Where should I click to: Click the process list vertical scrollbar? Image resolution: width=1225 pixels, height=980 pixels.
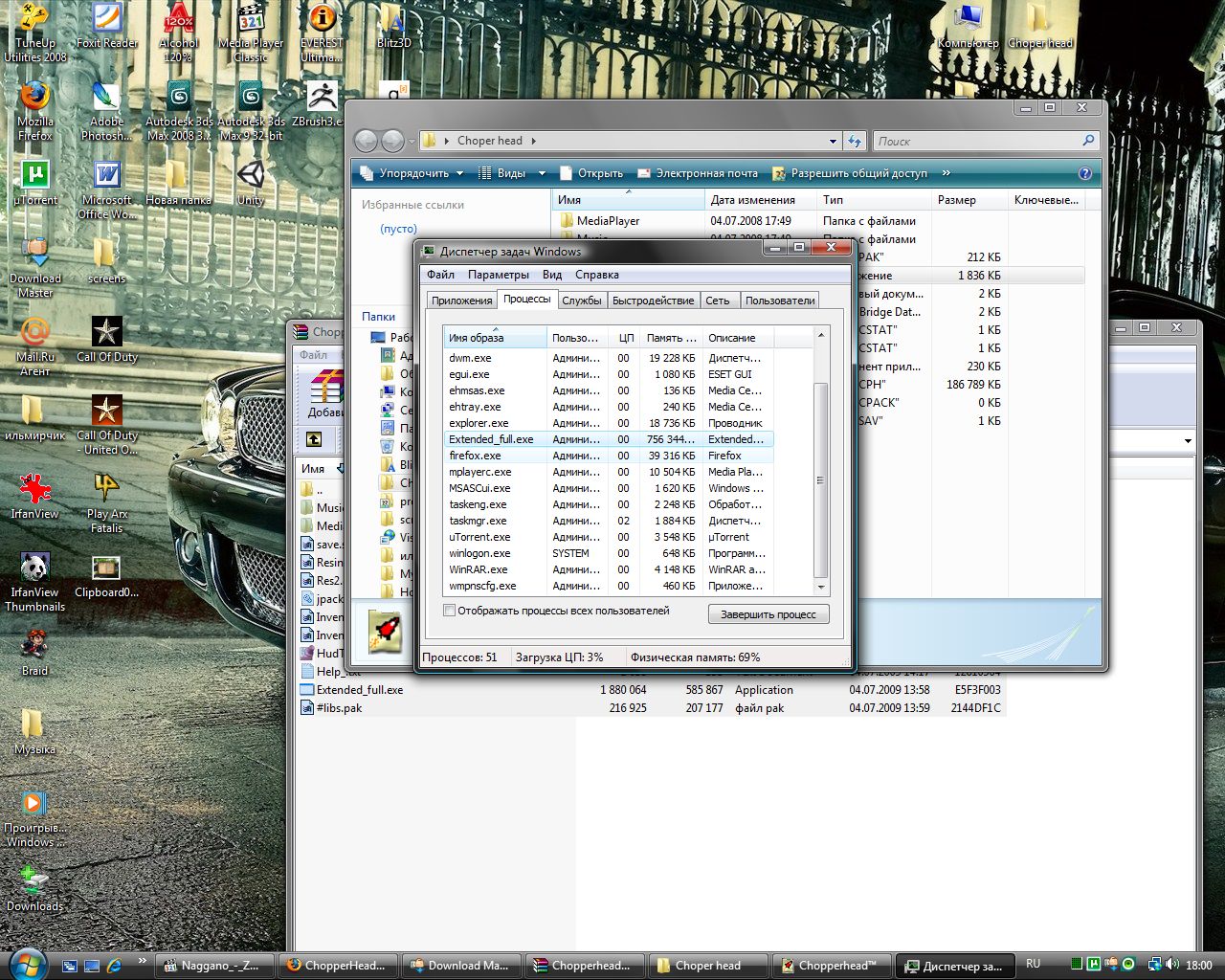tap(820, 479)
